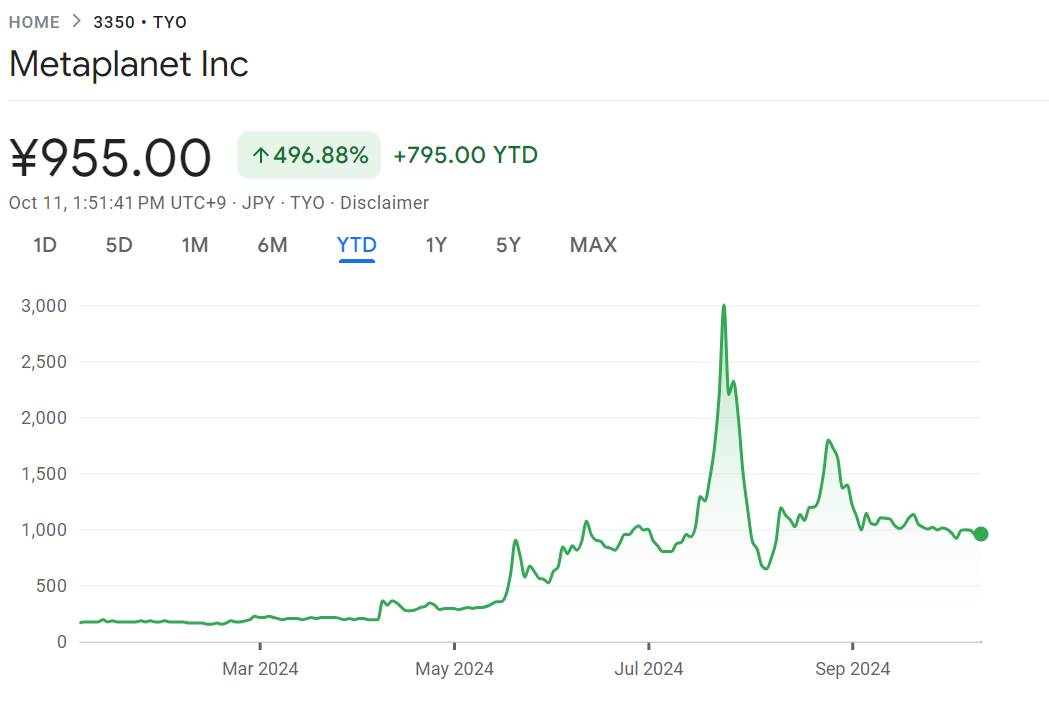Show the 1M price history
1049x703 pixels.
pos(195,245)
